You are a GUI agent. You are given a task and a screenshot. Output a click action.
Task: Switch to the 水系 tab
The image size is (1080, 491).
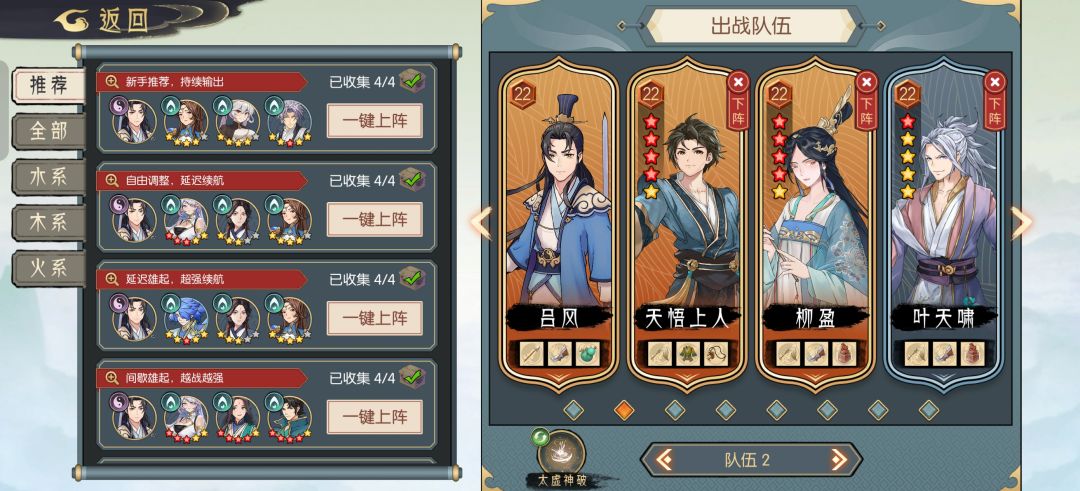coord(48,177)
